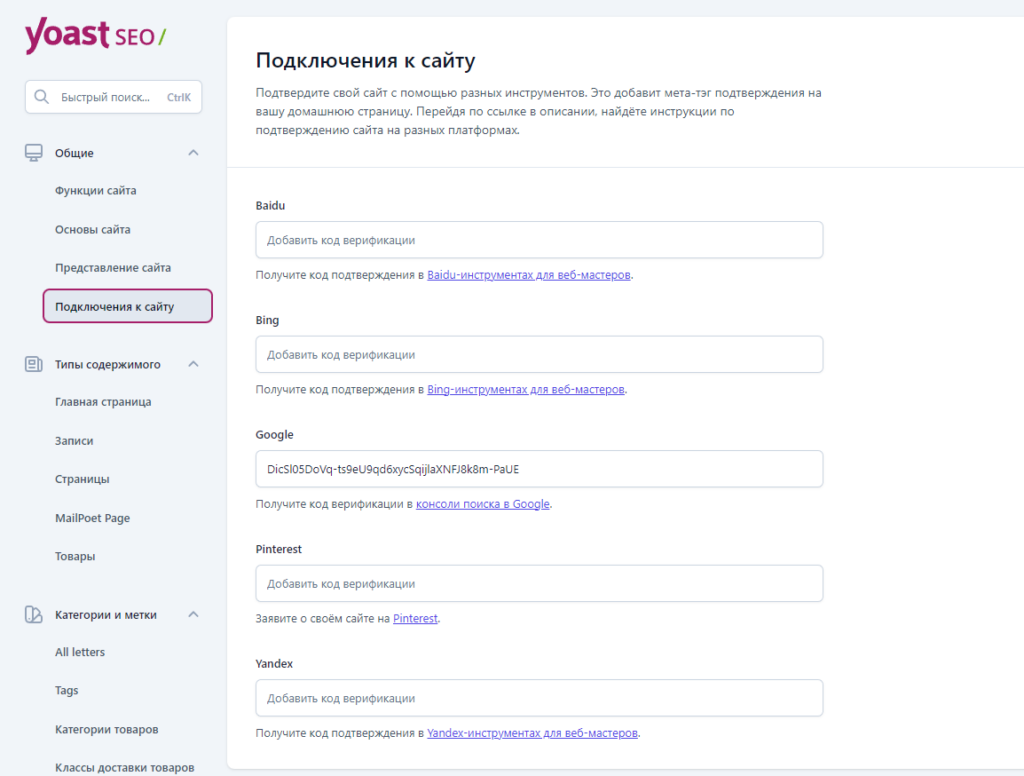This screenshot has height=776, width=1024.
Task: Open Tags taxonomy settings
Action: point(67,690)
